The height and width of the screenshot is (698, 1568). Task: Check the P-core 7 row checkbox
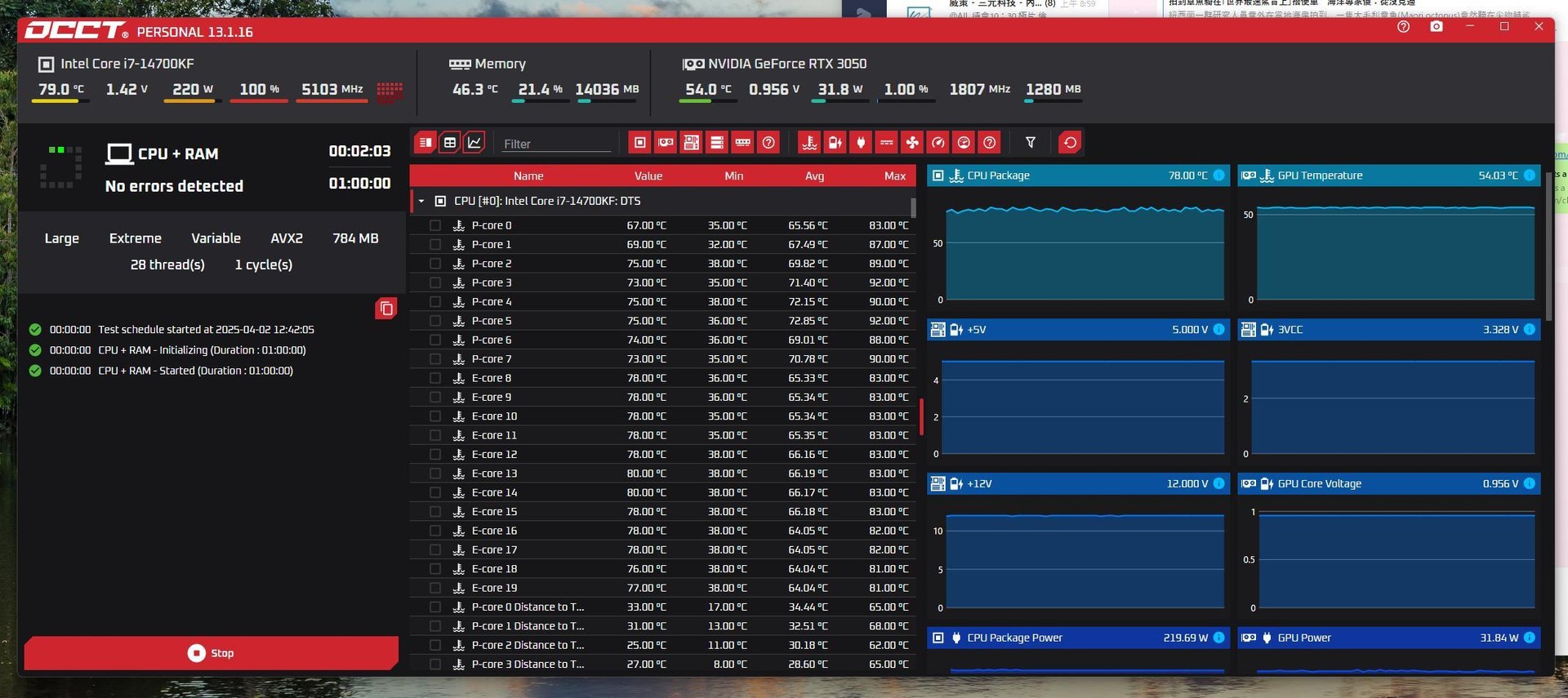click(x=435, y=358)
